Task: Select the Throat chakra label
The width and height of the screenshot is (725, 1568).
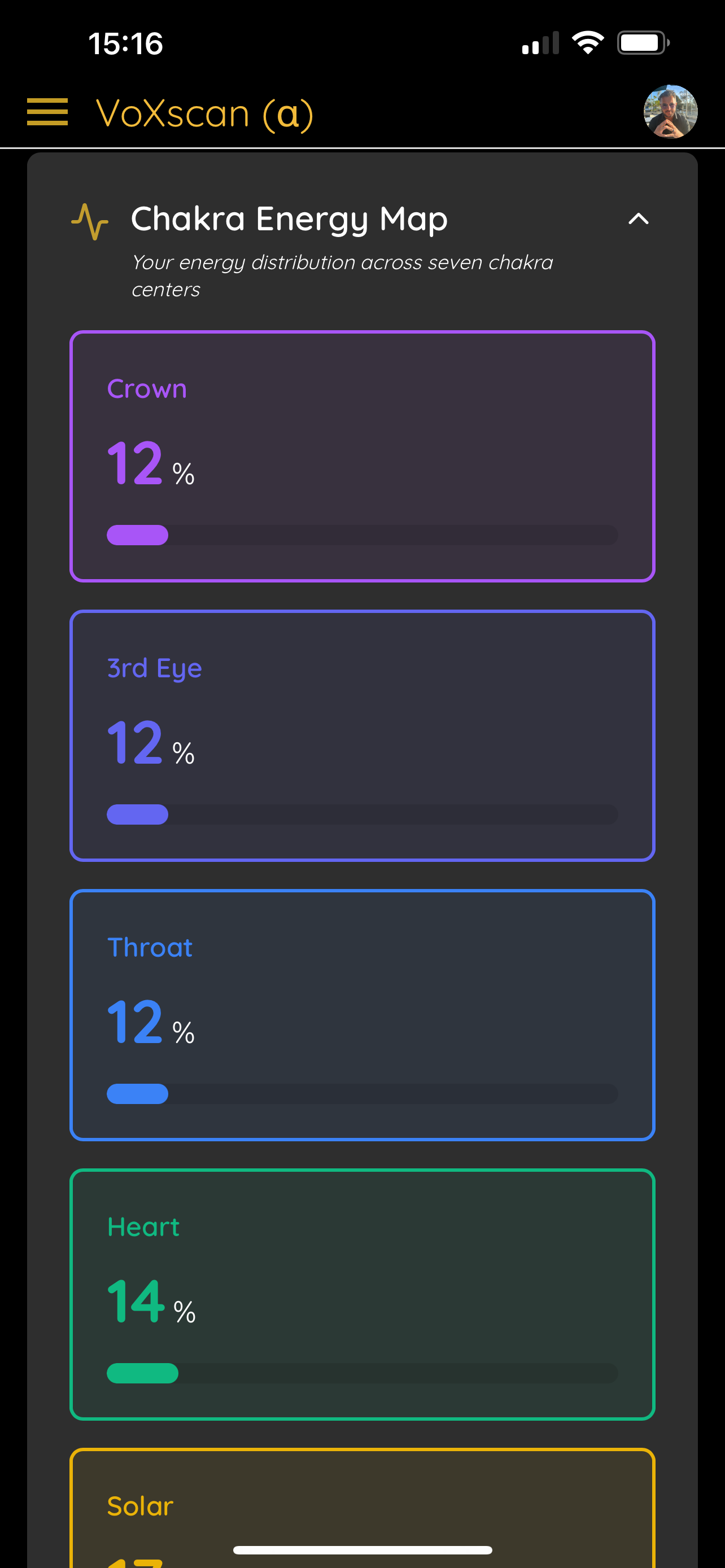Action: tap(150, 948)
